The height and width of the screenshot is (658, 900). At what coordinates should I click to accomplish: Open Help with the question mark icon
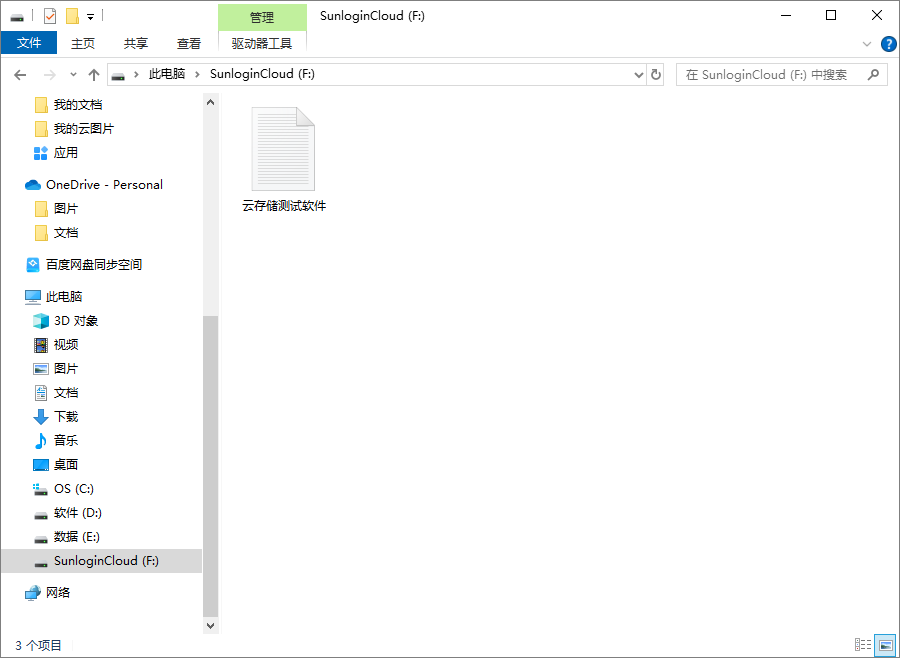point(888,44)
